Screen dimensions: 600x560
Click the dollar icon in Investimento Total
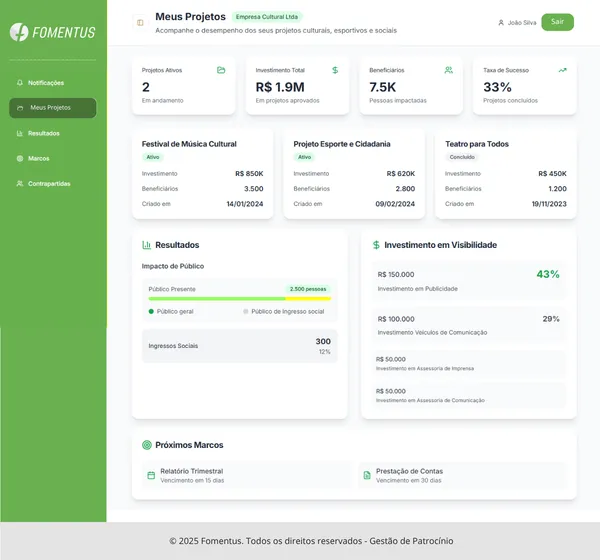(x=335, y=70)
